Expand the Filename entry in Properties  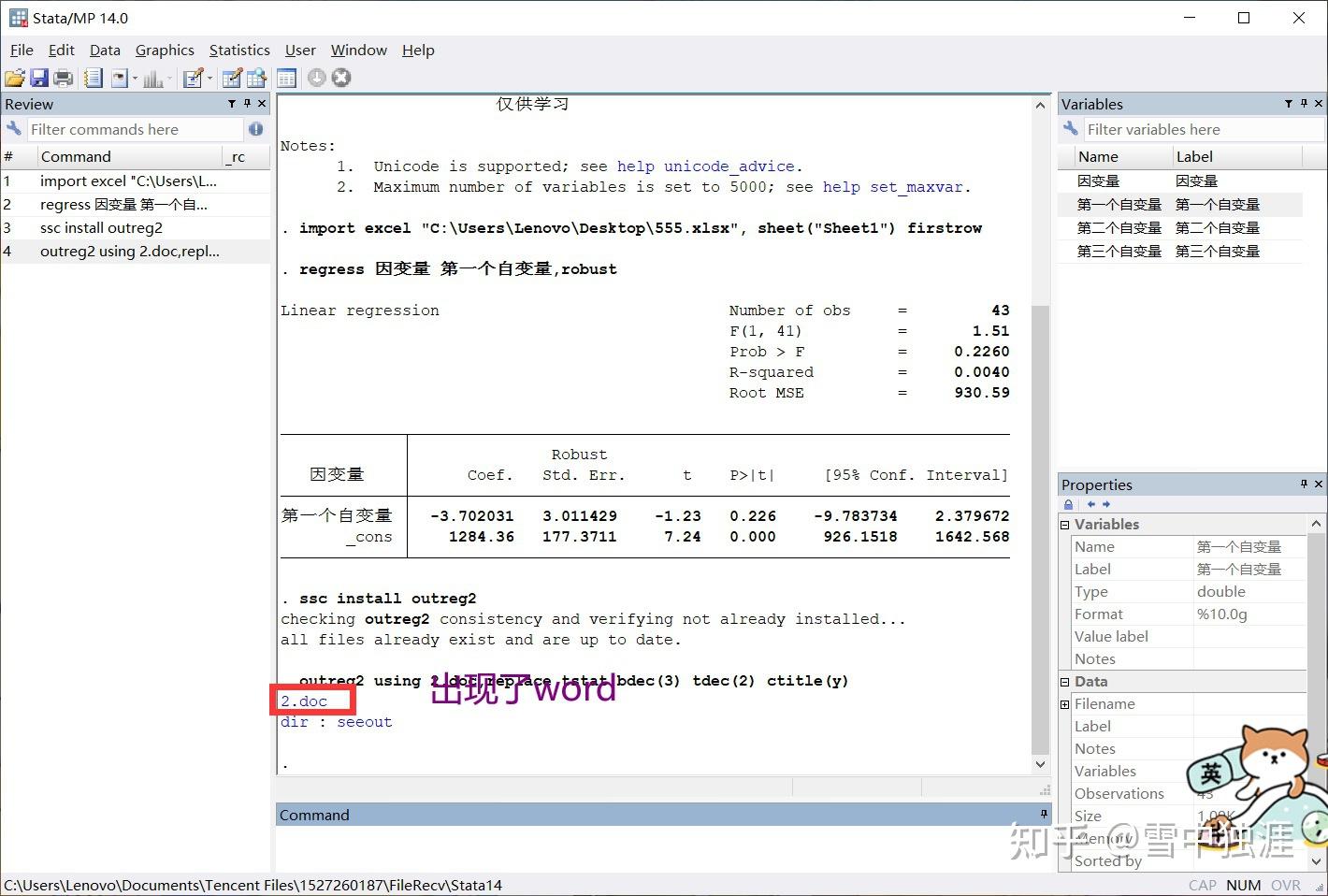coord(1064,703)
